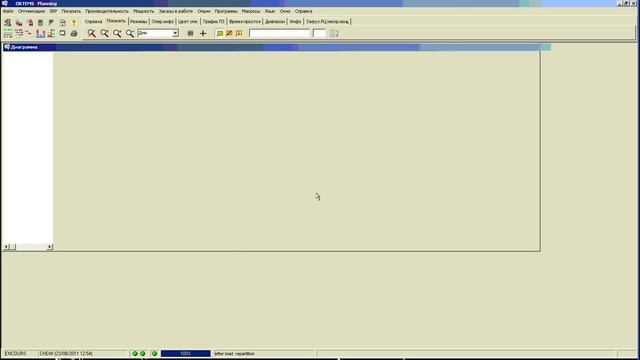
Task: Switch to the Справка toolbar tab
Action: (x=93, y=22)
